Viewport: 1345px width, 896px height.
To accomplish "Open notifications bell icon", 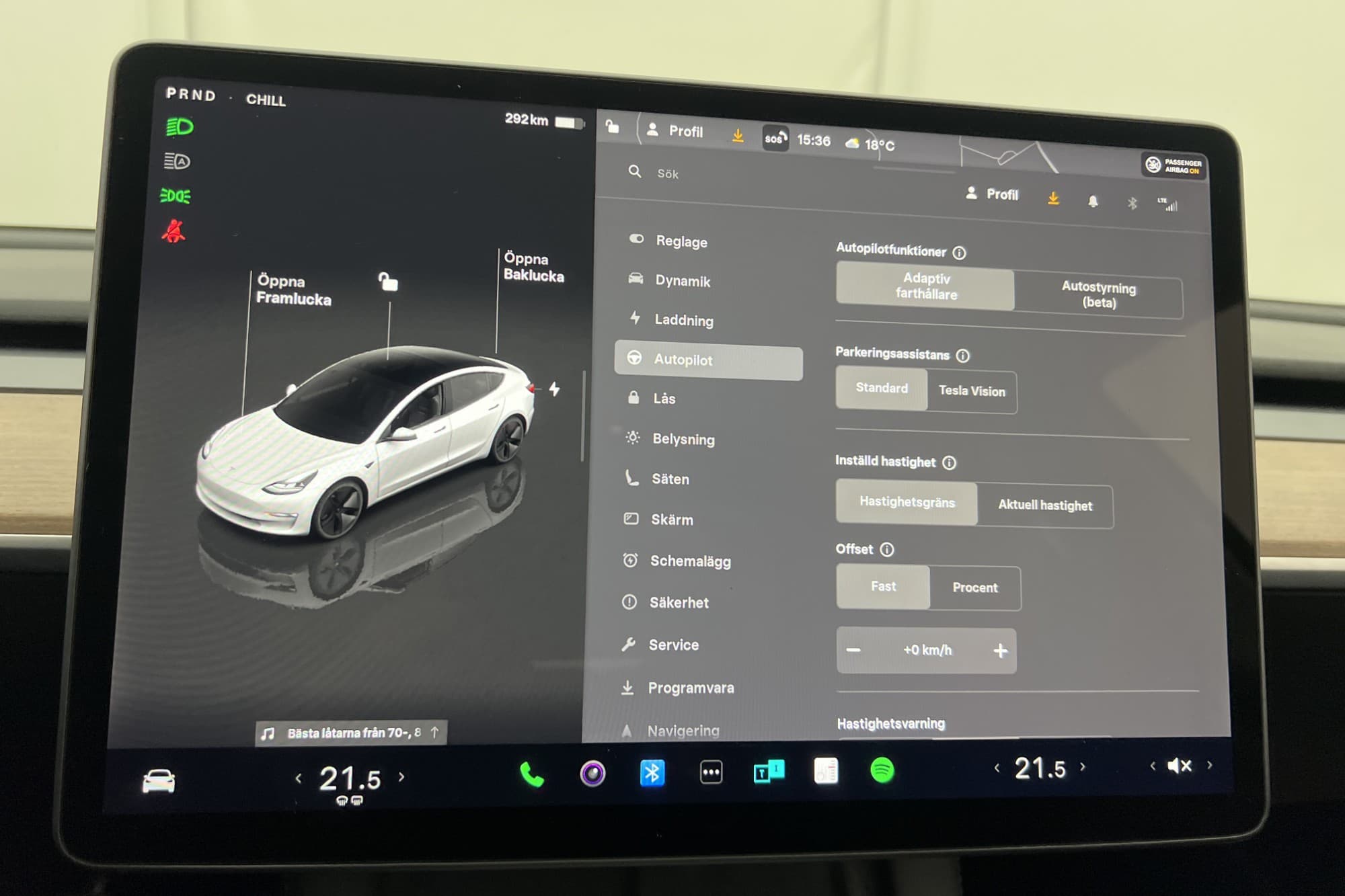I will tap(1093, 201).
